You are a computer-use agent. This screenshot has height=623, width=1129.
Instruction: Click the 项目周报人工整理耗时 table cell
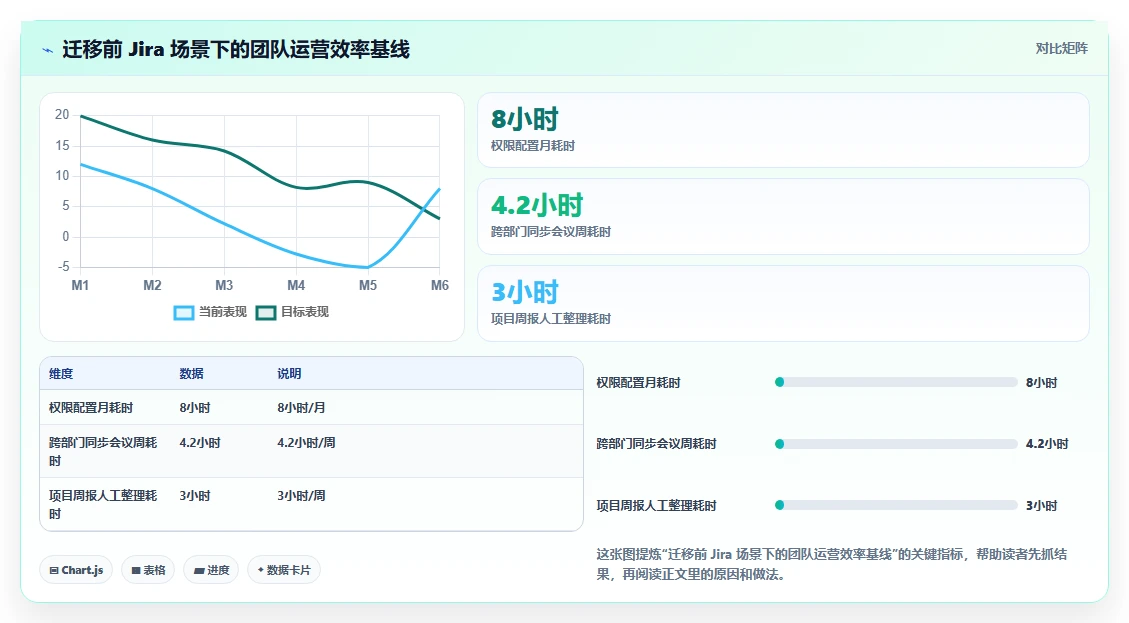click(103, 505)
